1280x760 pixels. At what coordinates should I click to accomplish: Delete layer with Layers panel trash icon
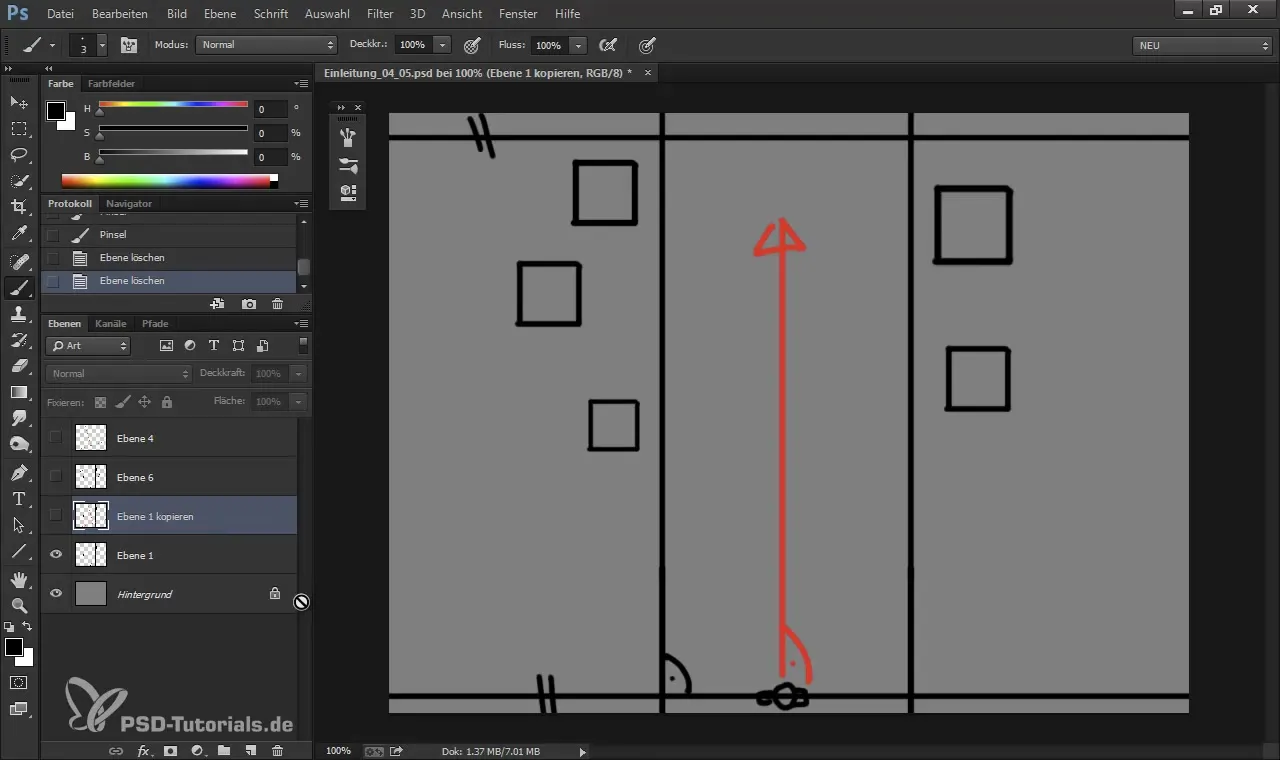point(277,750)
